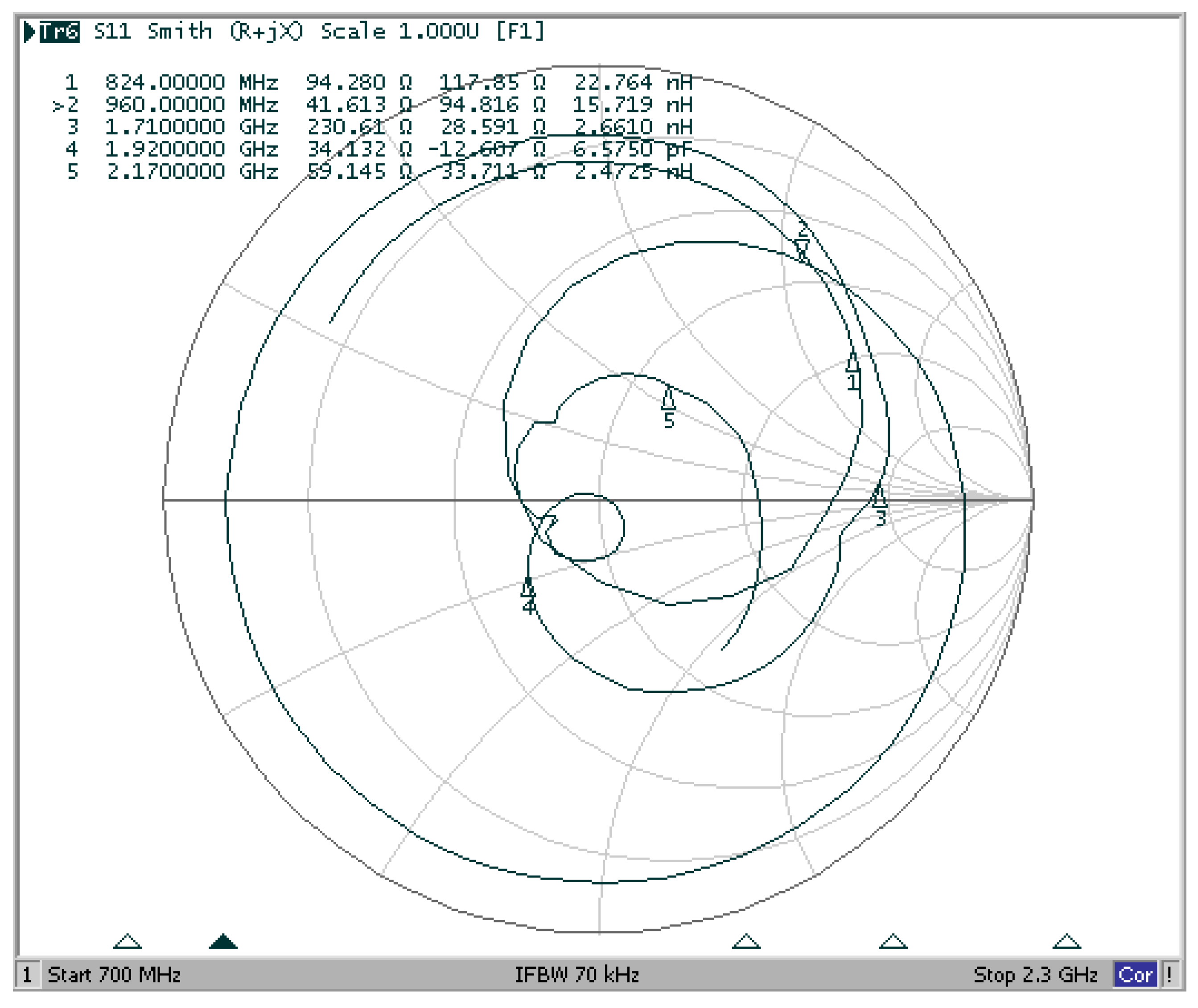Click the 6.5750 pF capacitance value
This screenshot has height=1008, width=1198.
633,149
